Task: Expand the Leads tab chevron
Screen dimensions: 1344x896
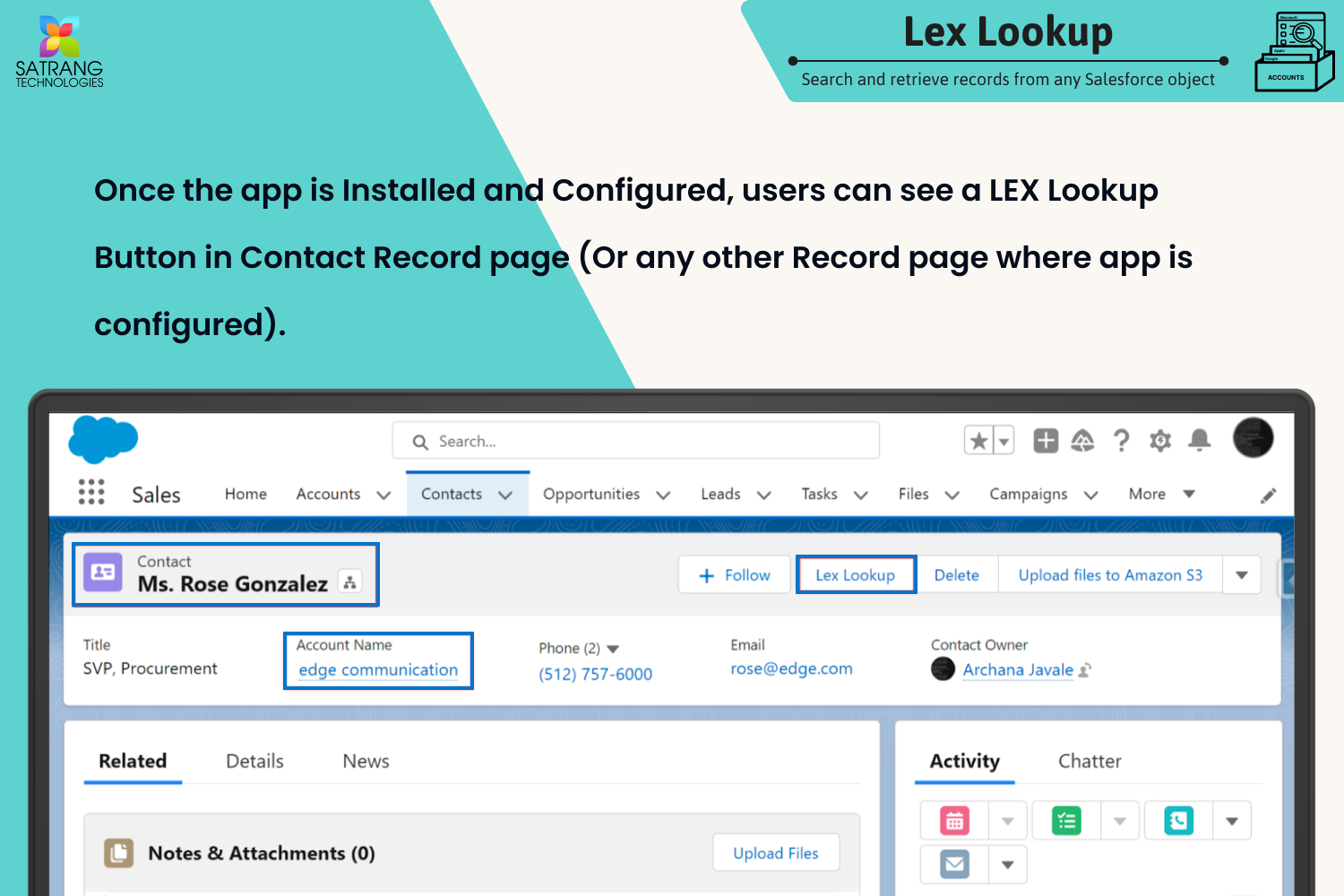Action: pos(763,495)
